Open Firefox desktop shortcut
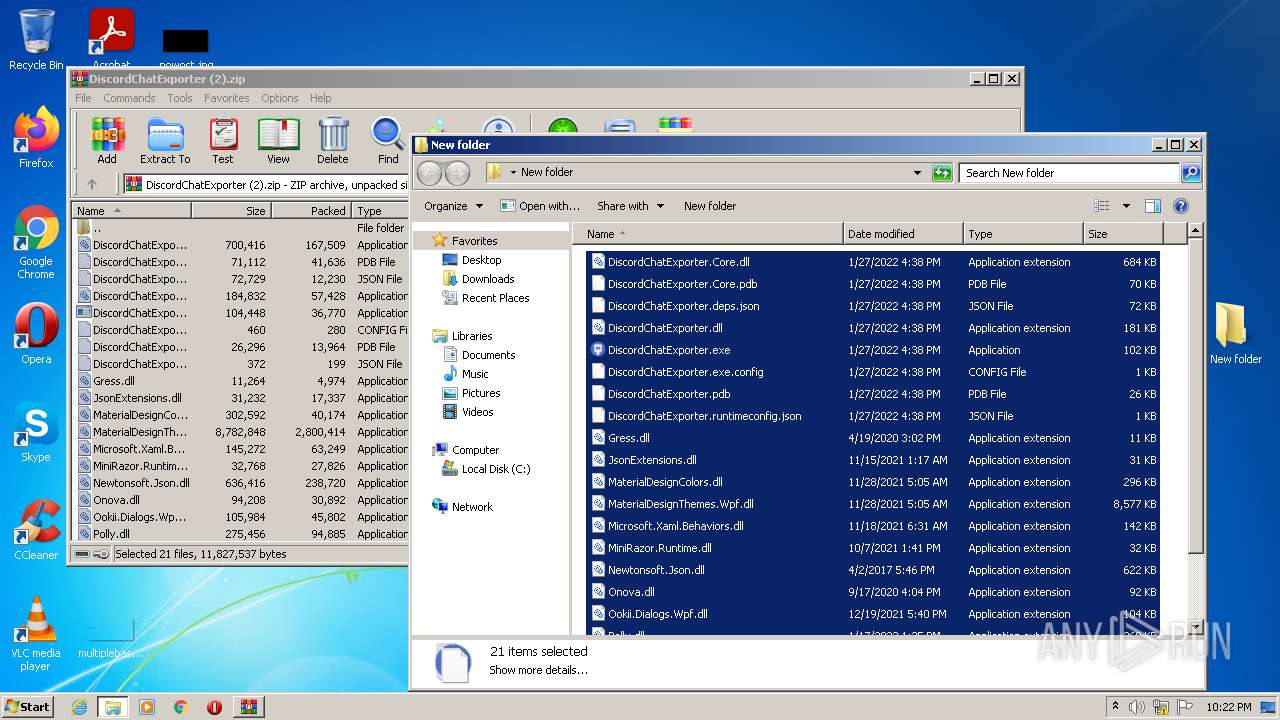1280x720 pixels. (36, 137)
